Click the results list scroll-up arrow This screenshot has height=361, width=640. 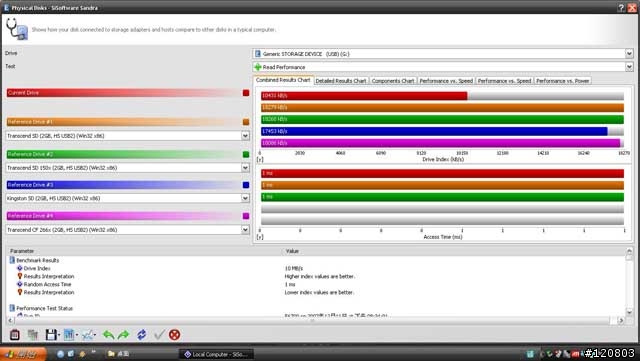coord(629,251)
